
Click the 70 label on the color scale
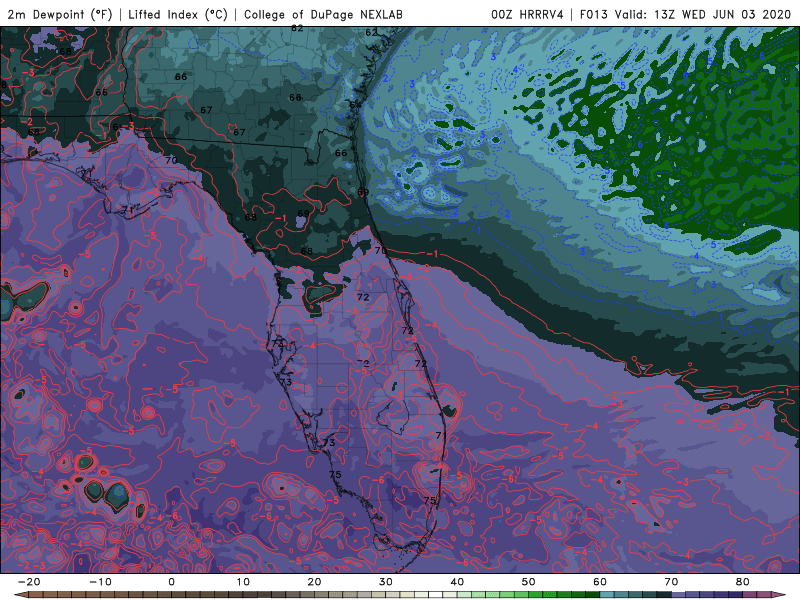(671, 582)
